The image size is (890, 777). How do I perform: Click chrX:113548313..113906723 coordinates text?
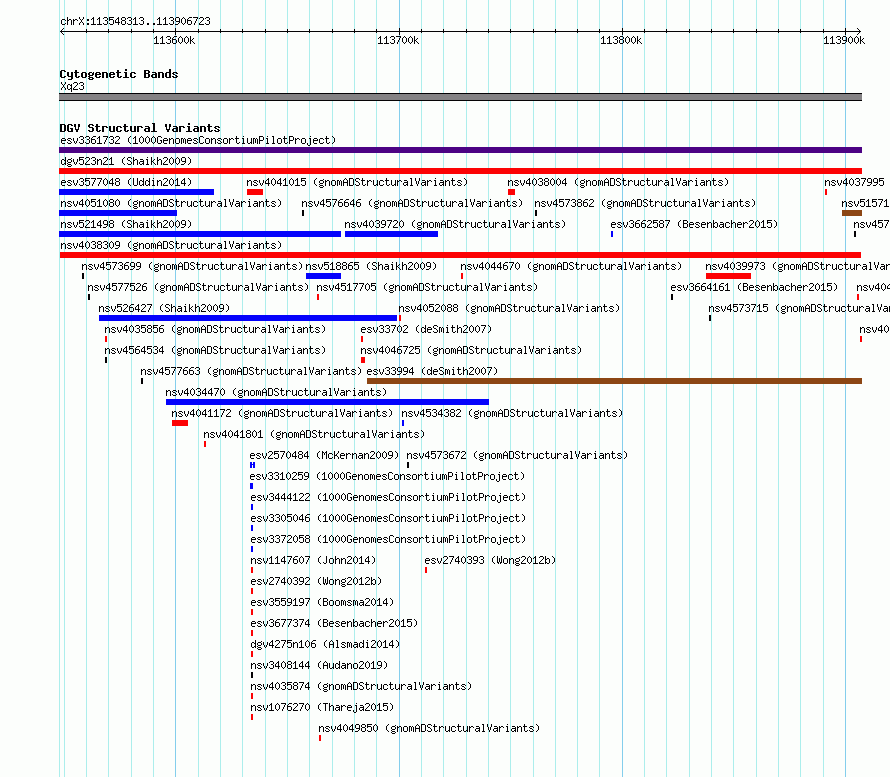135,21
